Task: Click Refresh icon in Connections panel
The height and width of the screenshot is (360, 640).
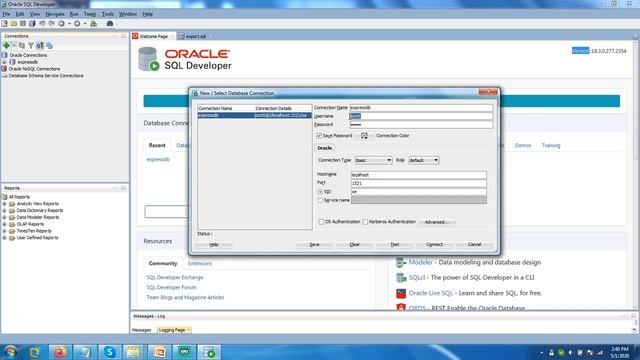Action: click(22, 45)
